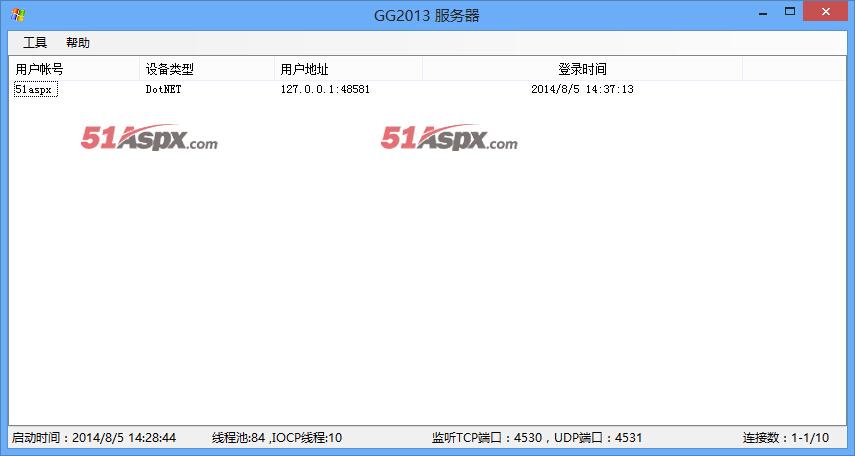Image resolution: width=855 pixels, height=456 pixels.
Task: Click 连接数 1-1/10 status entry
Action: click(x=786, y=437)
